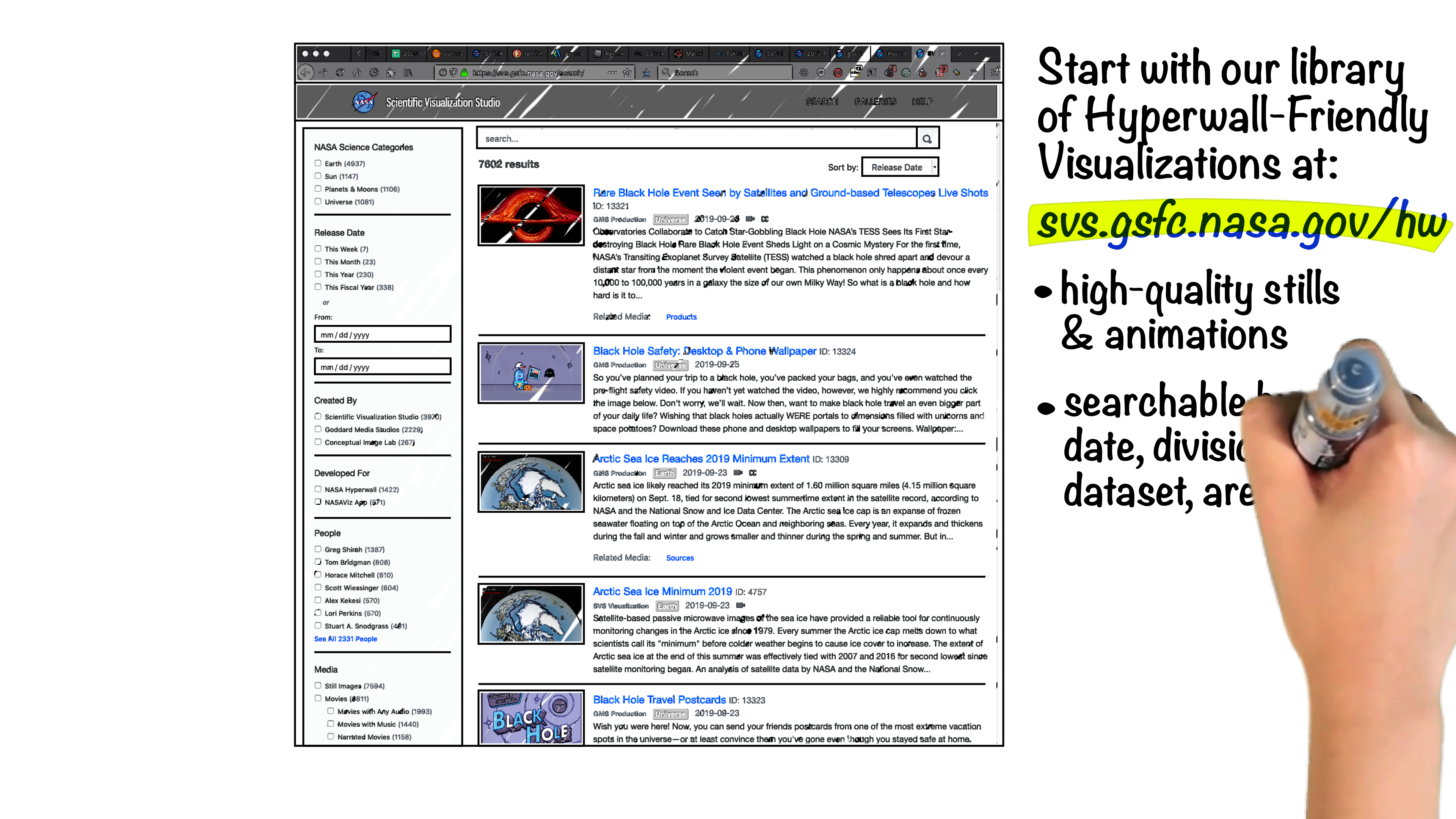
Task: Switch to the 'Python' browser tab
Action: coord(729,54)
